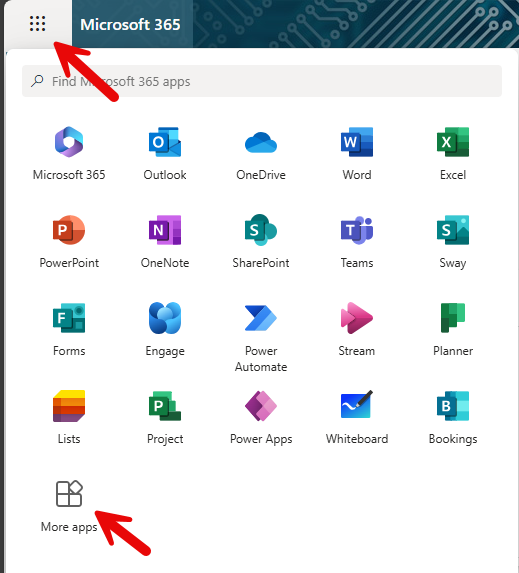The width and height of the screenshot is (519, 573).
Task: Open Bookings
Action: pos(453,406)
